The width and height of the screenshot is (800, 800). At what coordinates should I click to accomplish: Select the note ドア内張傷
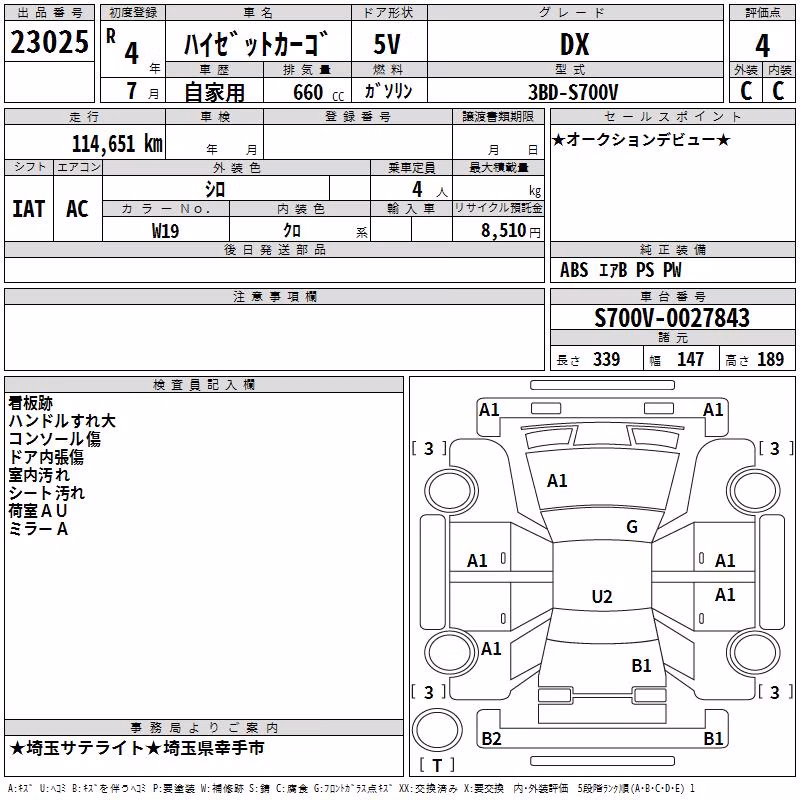46,457
